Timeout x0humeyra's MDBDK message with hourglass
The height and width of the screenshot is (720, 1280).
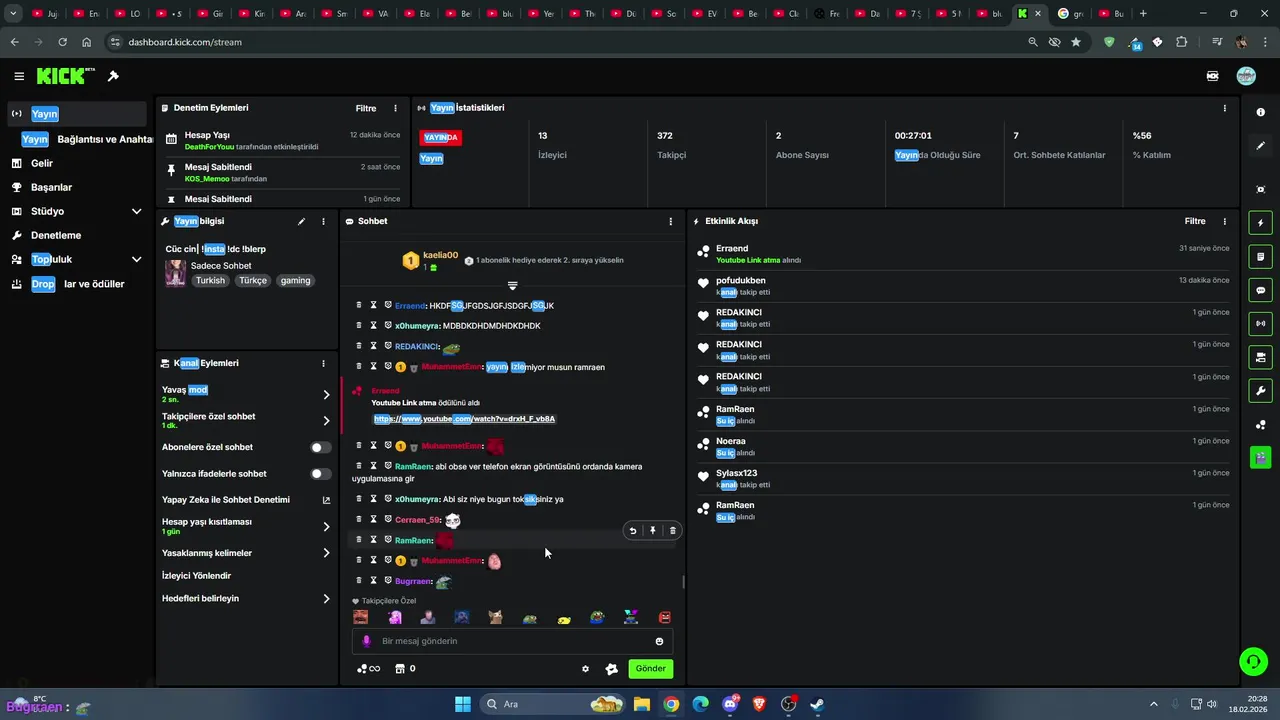click(x=373, y=326)
